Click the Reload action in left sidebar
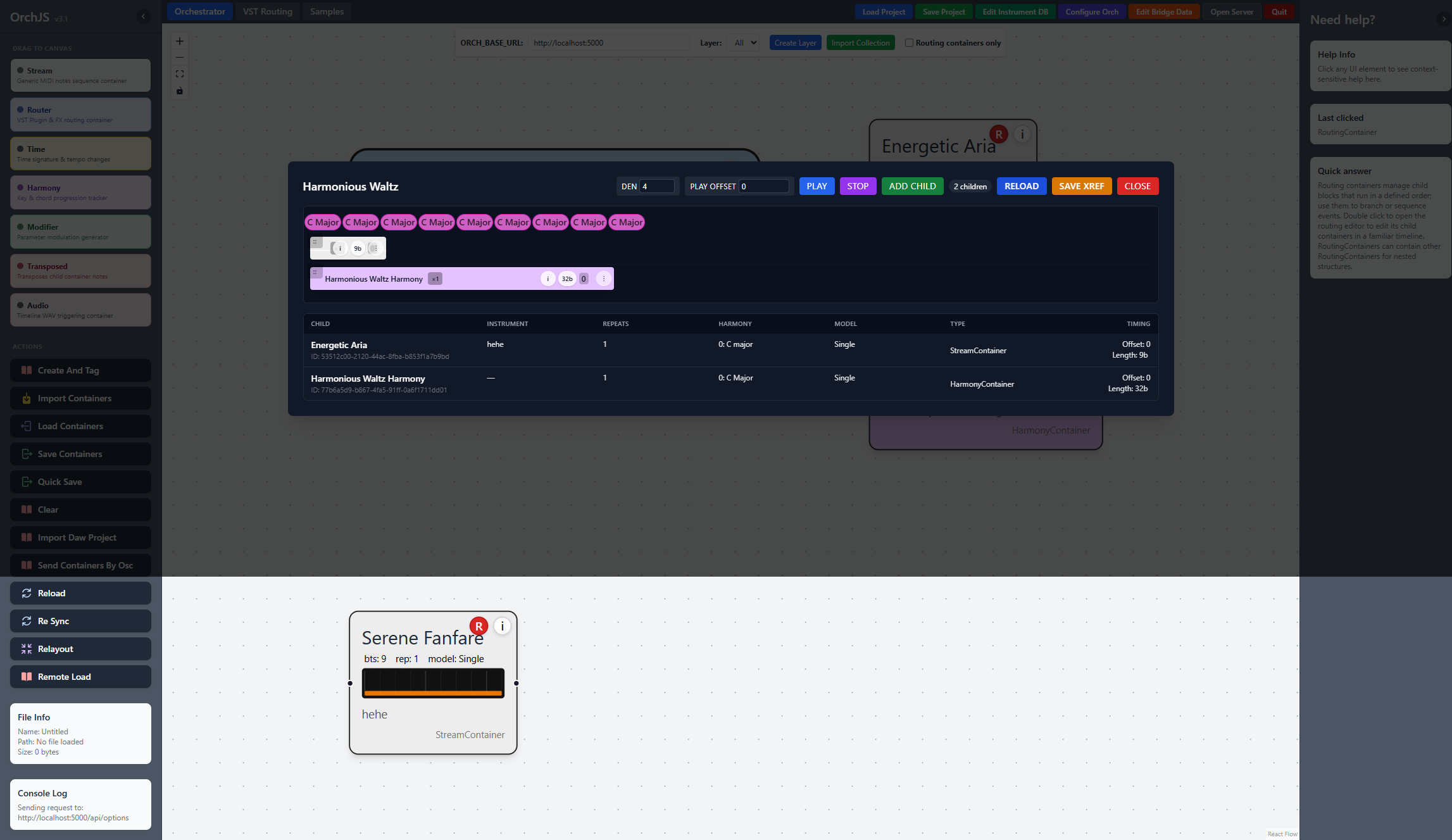Screen dimensions: 1452x840 80,593
